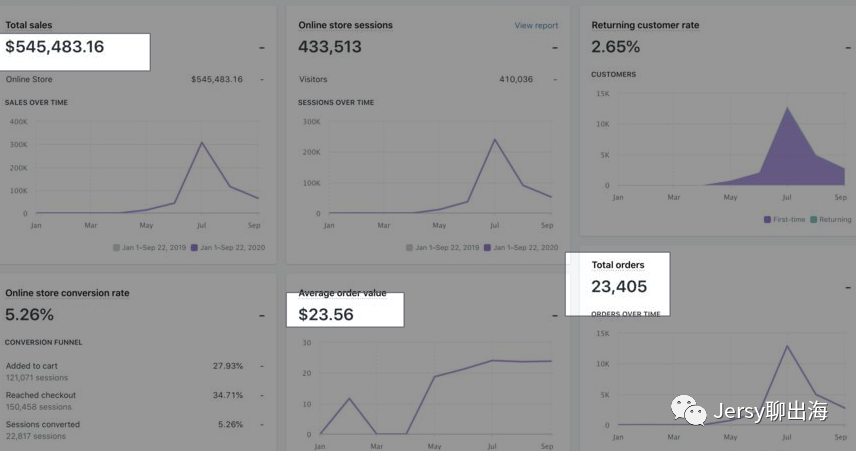856x451 pixels.
Task: Click the Returning legend color swatch
Action: pyautogui.click(x=815, y=219)
